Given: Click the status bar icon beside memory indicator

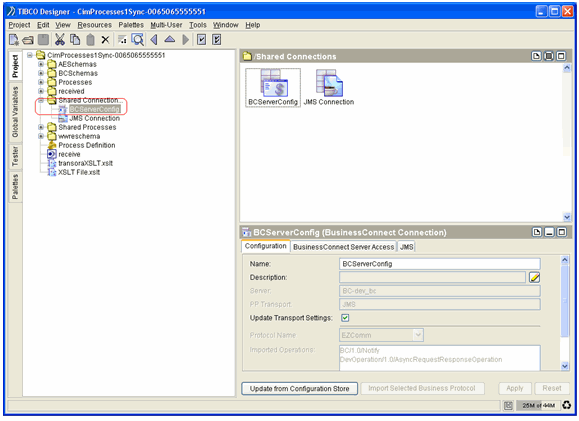Looking at the screenshot, I should [508, 405].
